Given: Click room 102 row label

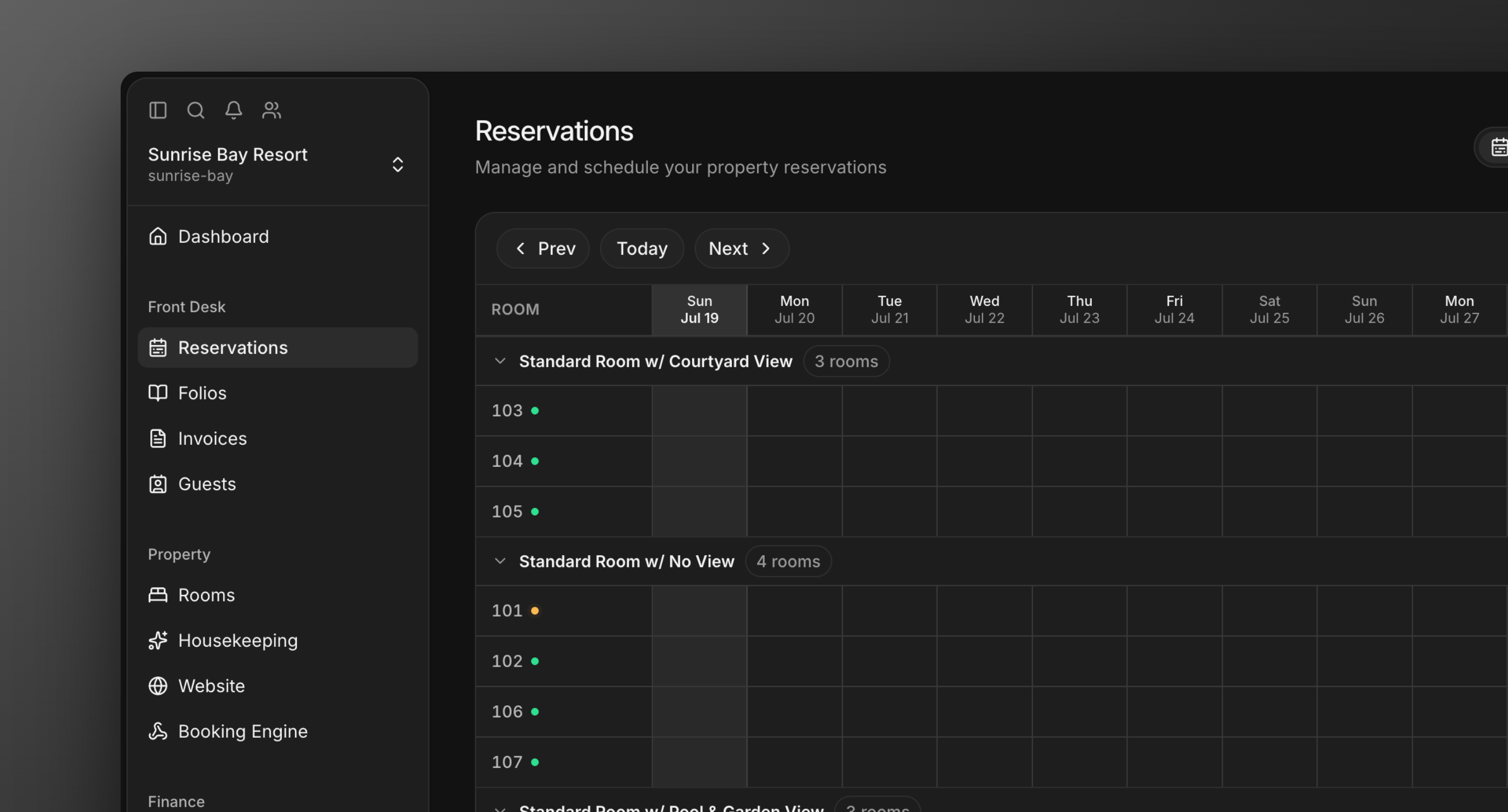Looking at the screenshot, I should coord(507,662).
